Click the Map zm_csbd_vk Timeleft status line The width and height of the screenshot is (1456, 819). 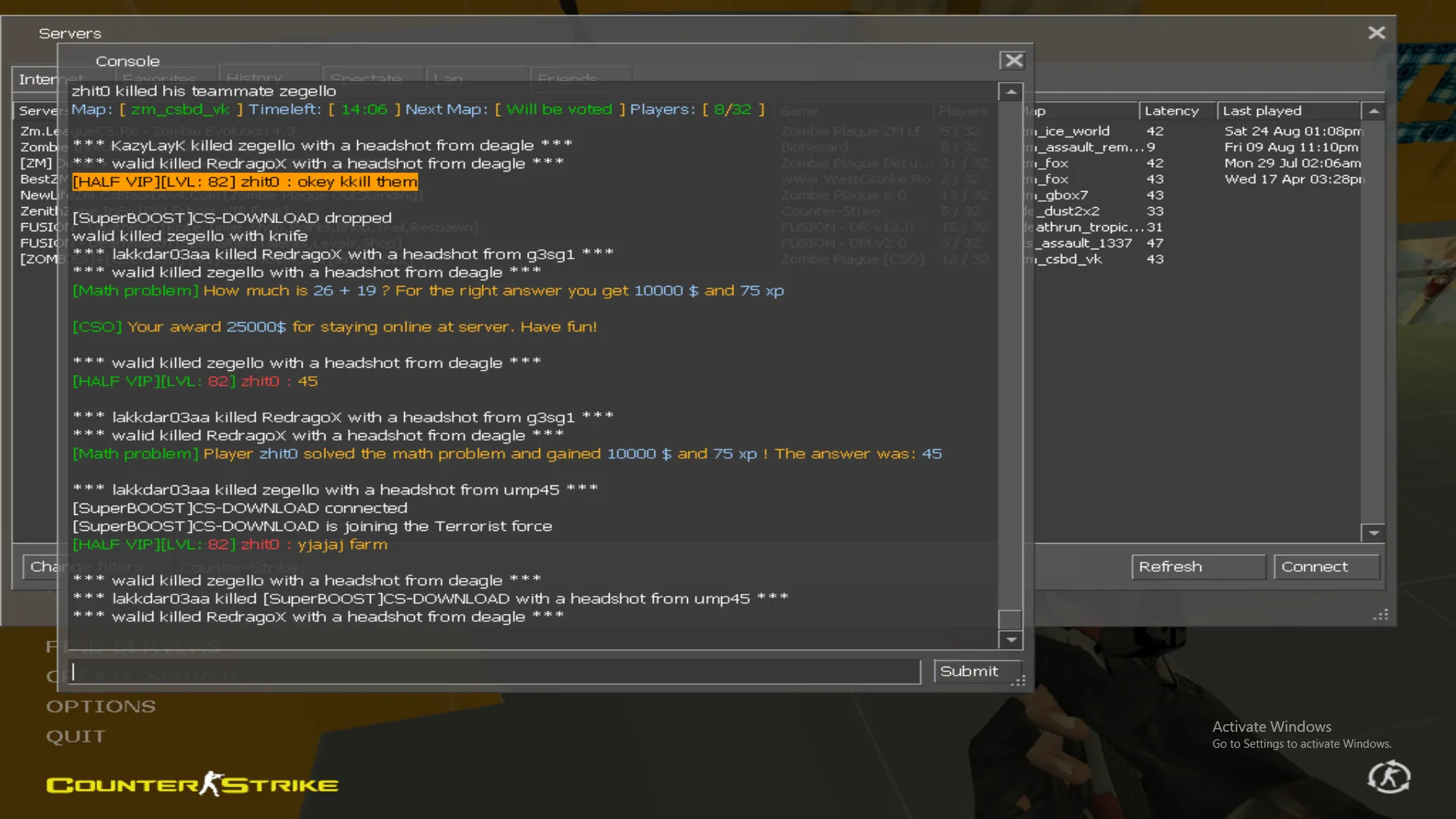point(418,109)
